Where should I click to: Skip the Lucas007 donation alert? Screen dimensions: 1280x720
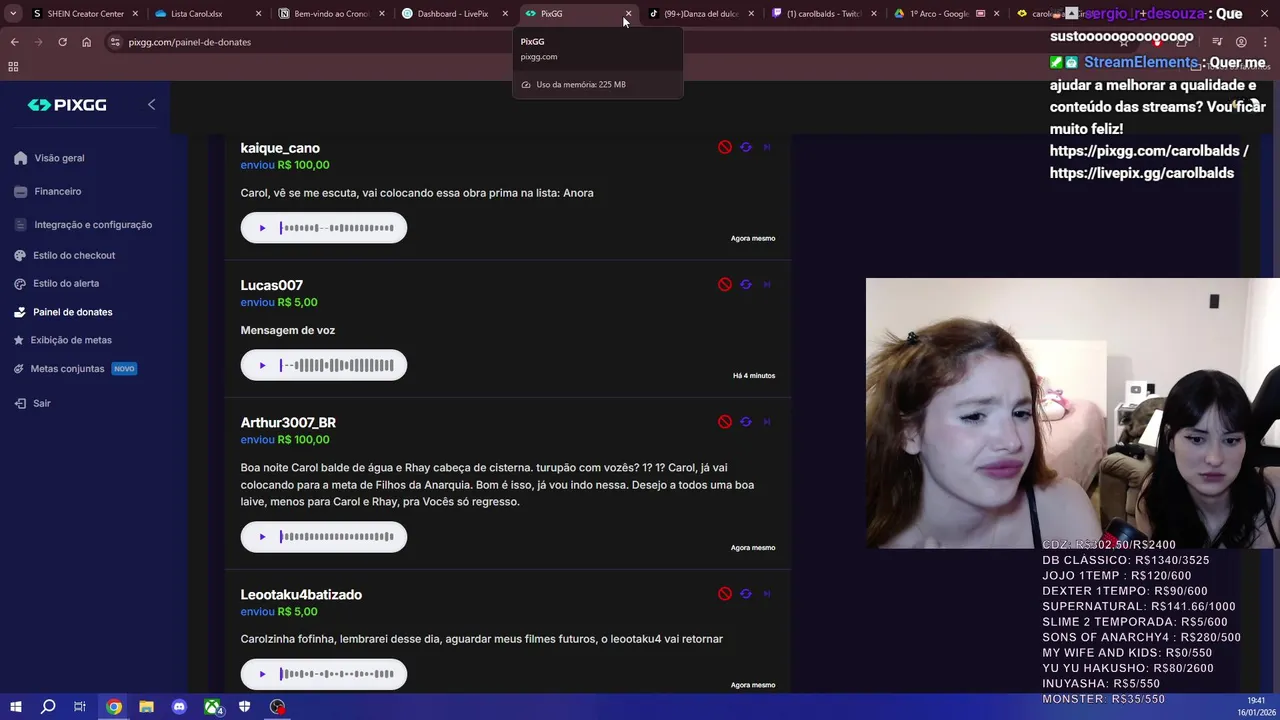[767, 284]
